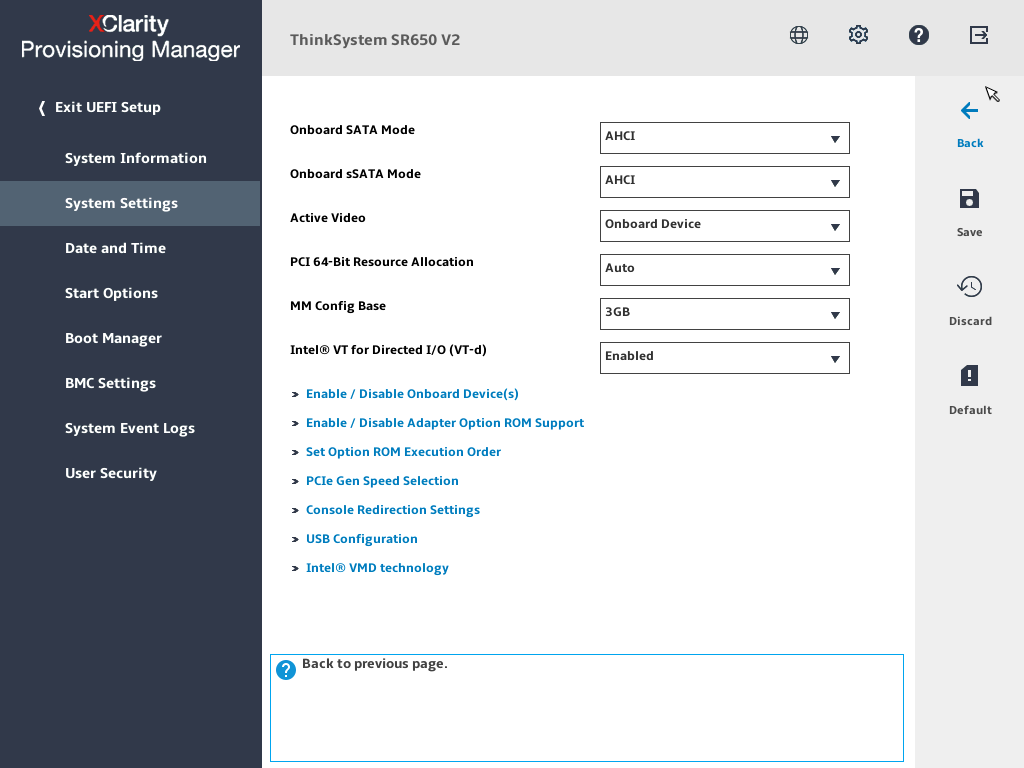This screenshot has height=768, width=1024.
Task: Open Console Redirection Settings
Action: (392, 509)
